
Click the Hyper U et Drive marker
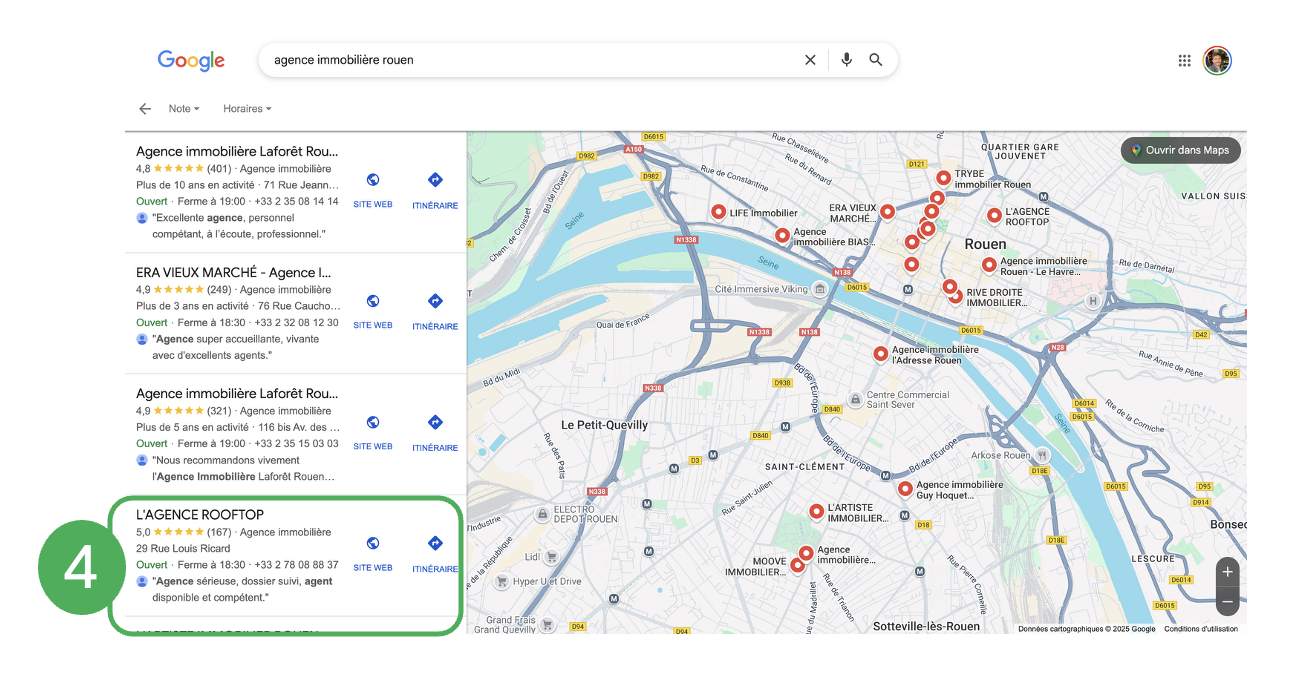pyautogui.click(x=501, y=581)
